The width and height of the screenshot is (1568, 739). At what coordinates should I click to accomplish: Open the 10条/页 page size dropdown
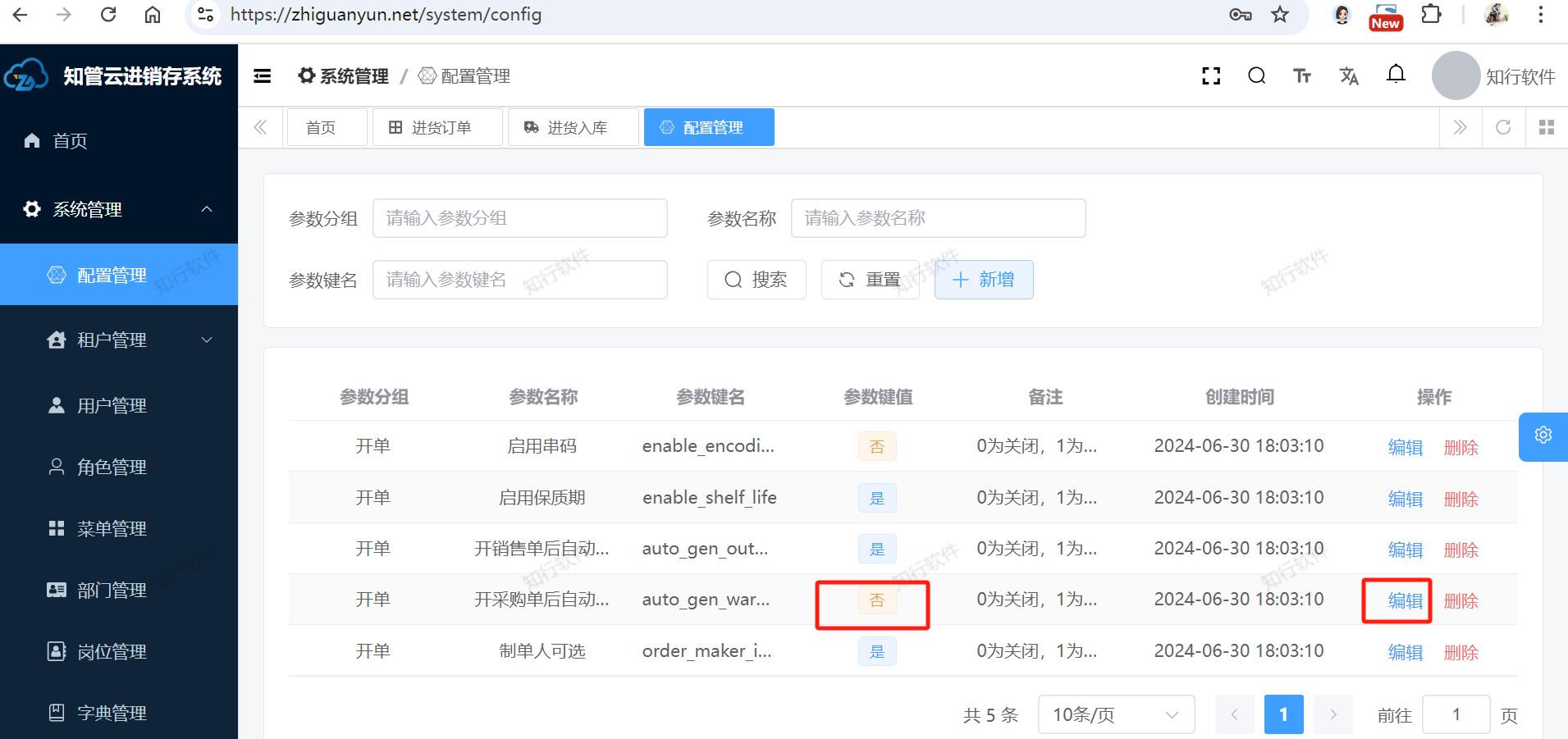[x=1115, y=714]
